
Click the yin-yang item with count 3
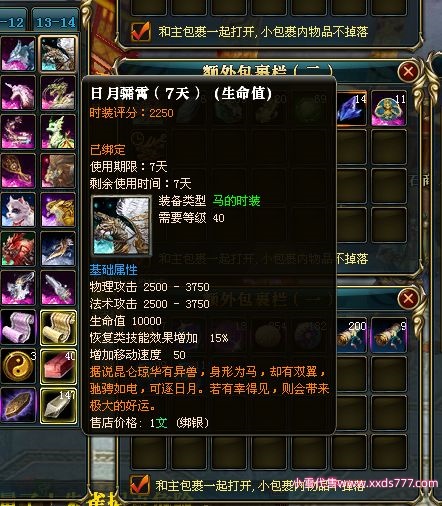click(18, 366)
